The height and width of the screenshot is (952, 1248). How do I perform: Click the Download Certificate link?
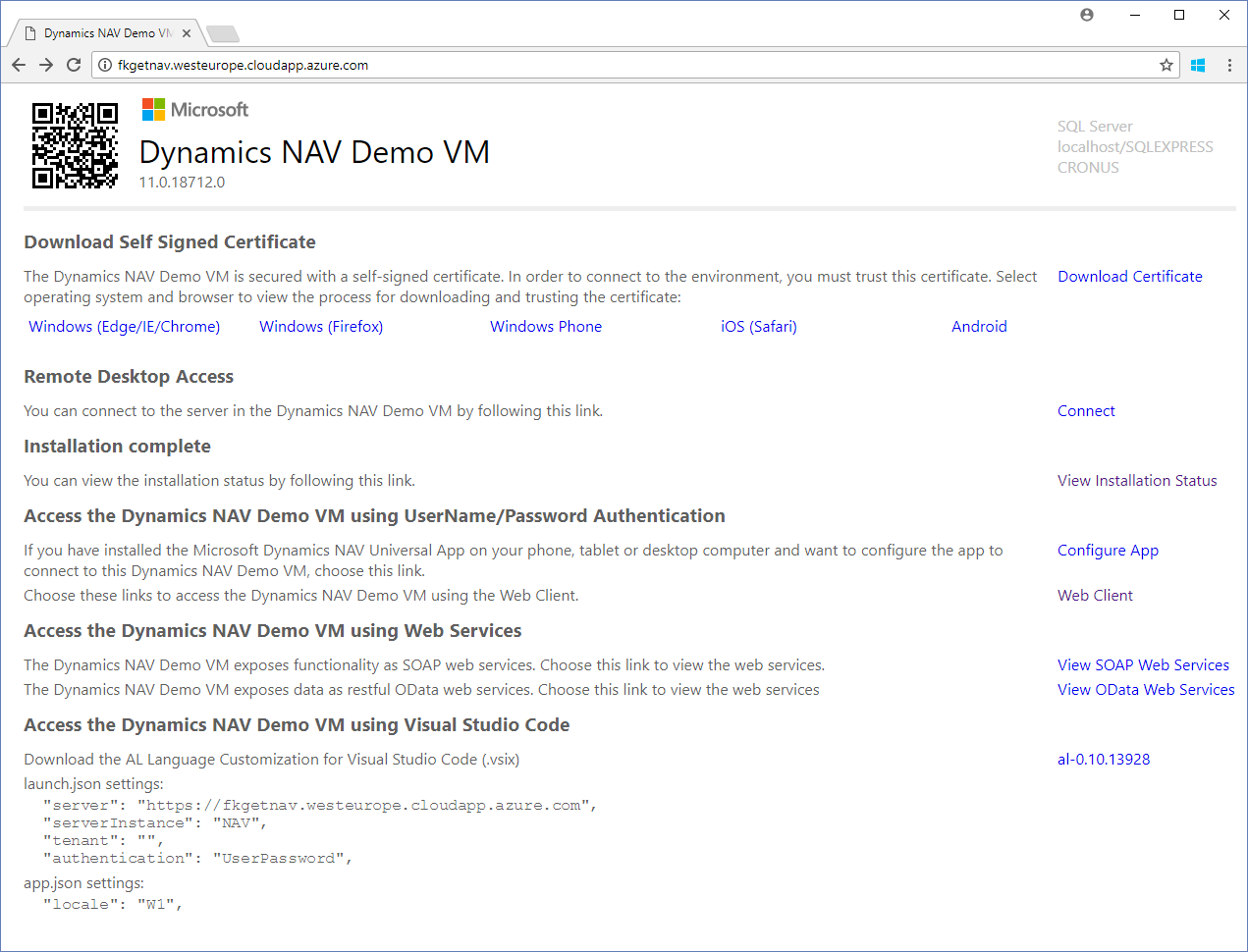tap(1129, 277)
